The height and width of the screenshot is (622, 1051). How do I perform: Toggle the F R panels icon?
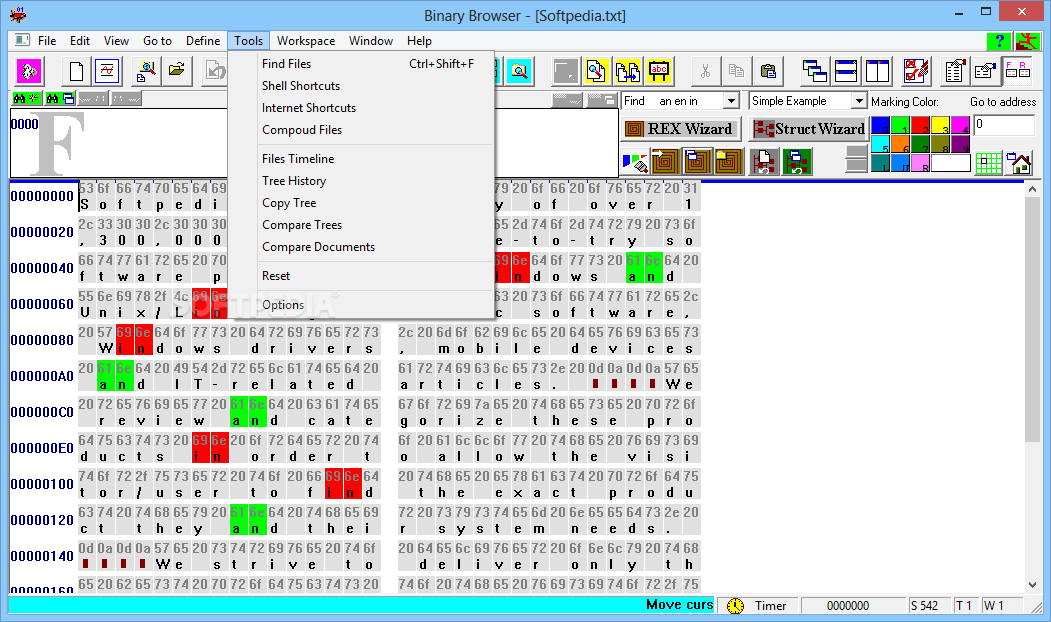point(1017,70)
